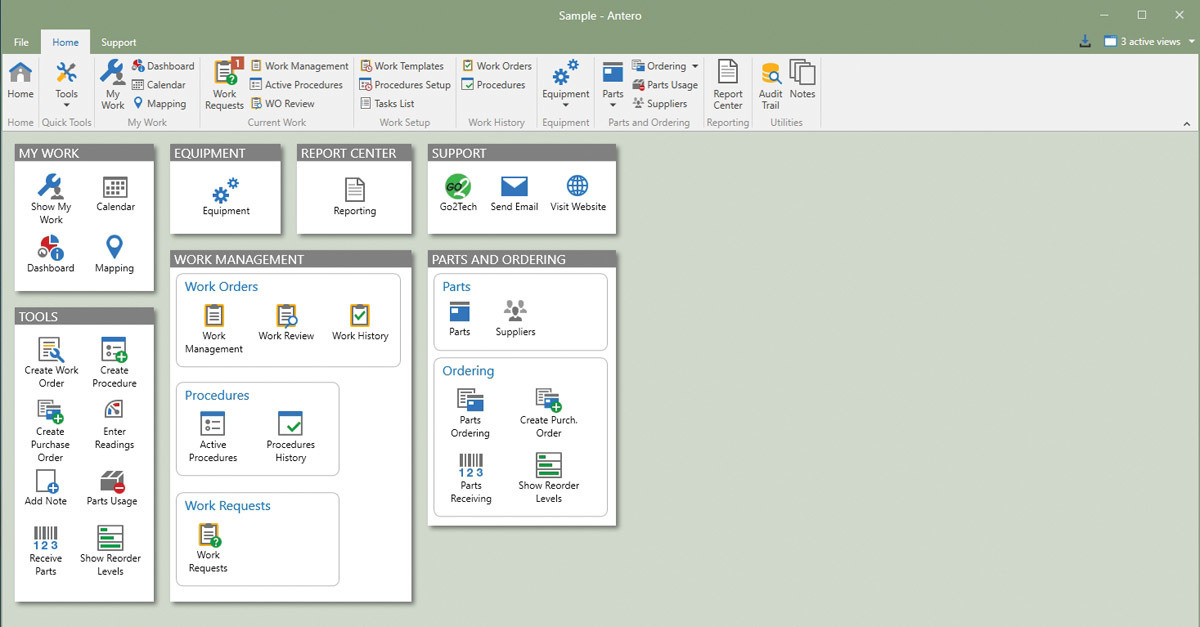Launch Create Purchase Order in Tools panel
This screenshot has height=627, width=1200.
point(50,430)
